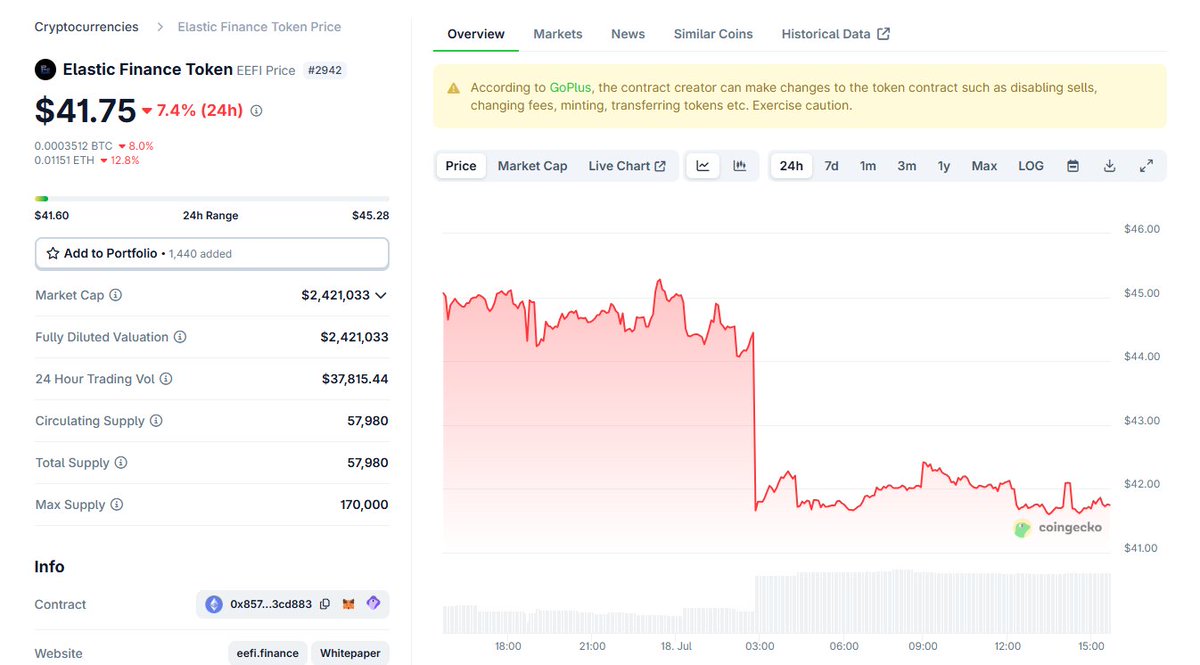This screenshot has width=1200, height=665.
Task: Set chart range to 1y
Action: click(x=944, y=166)
